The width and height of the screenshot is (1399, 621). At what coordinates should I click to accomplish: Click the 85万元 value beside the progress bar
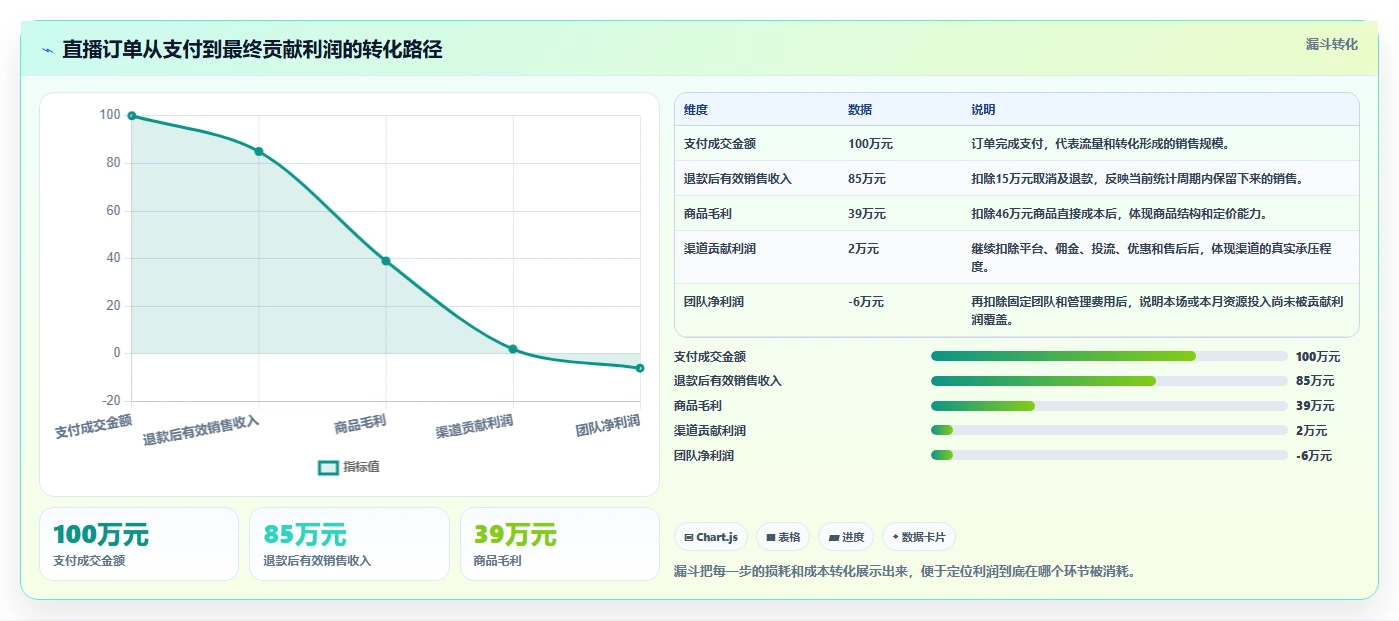click(x=1315, y=381)
